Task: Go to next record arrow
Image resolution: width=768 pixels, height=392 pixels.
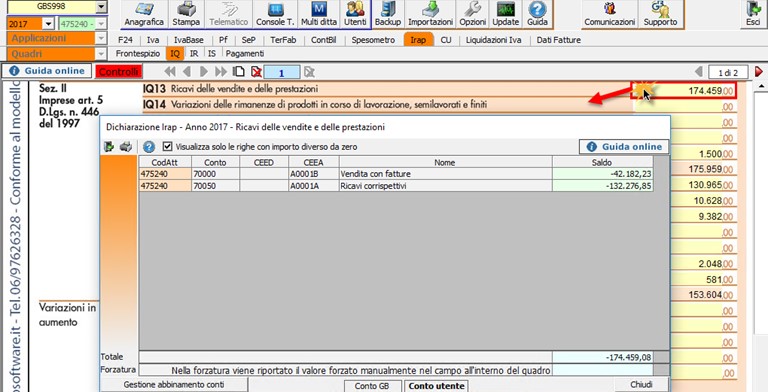Action: click(x=204, y=72)
